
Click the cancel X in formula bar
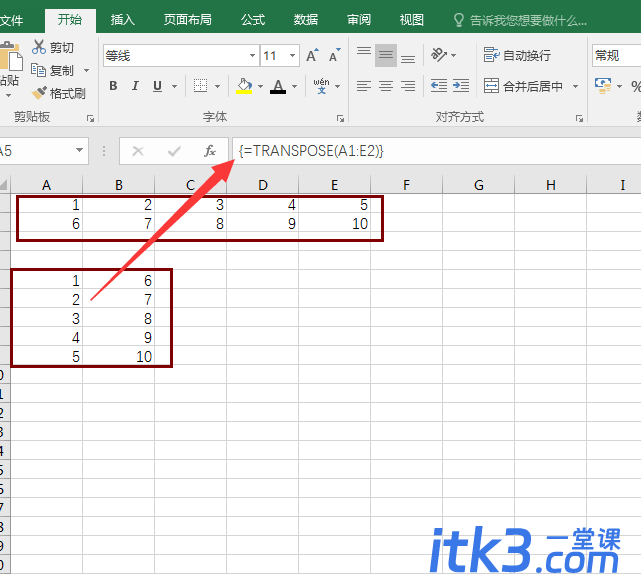(138, 151)
